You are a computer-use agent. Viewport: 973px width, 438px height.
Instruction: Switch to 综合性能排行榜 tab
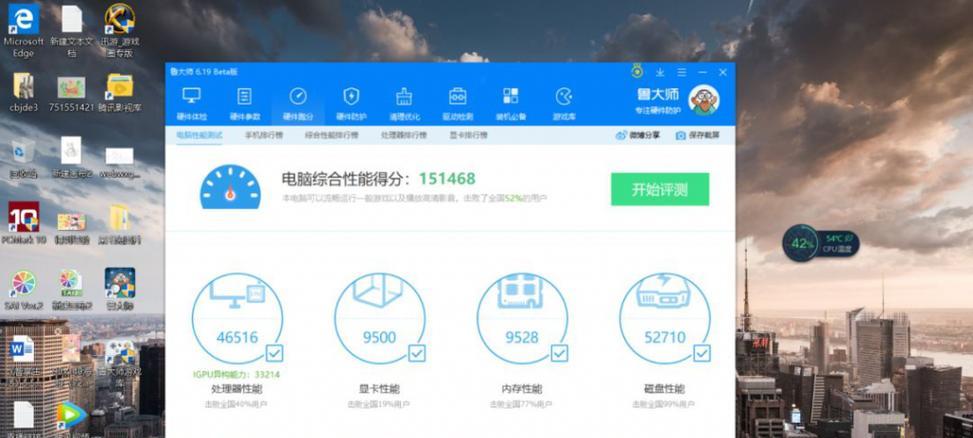pyautogui.click(x=331, y=135)
